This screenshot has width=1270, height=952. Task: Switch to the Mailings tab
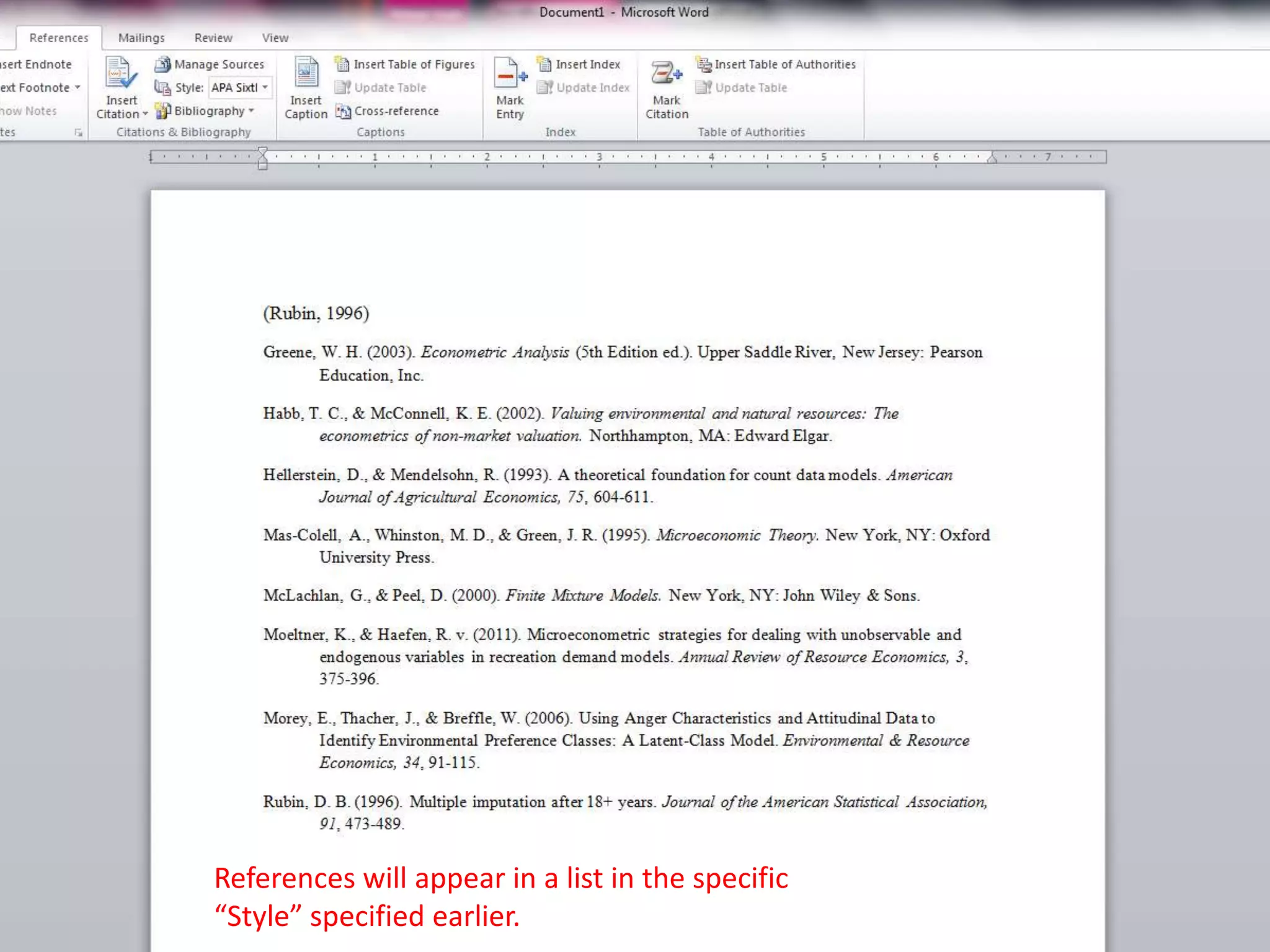pos(141,38)
